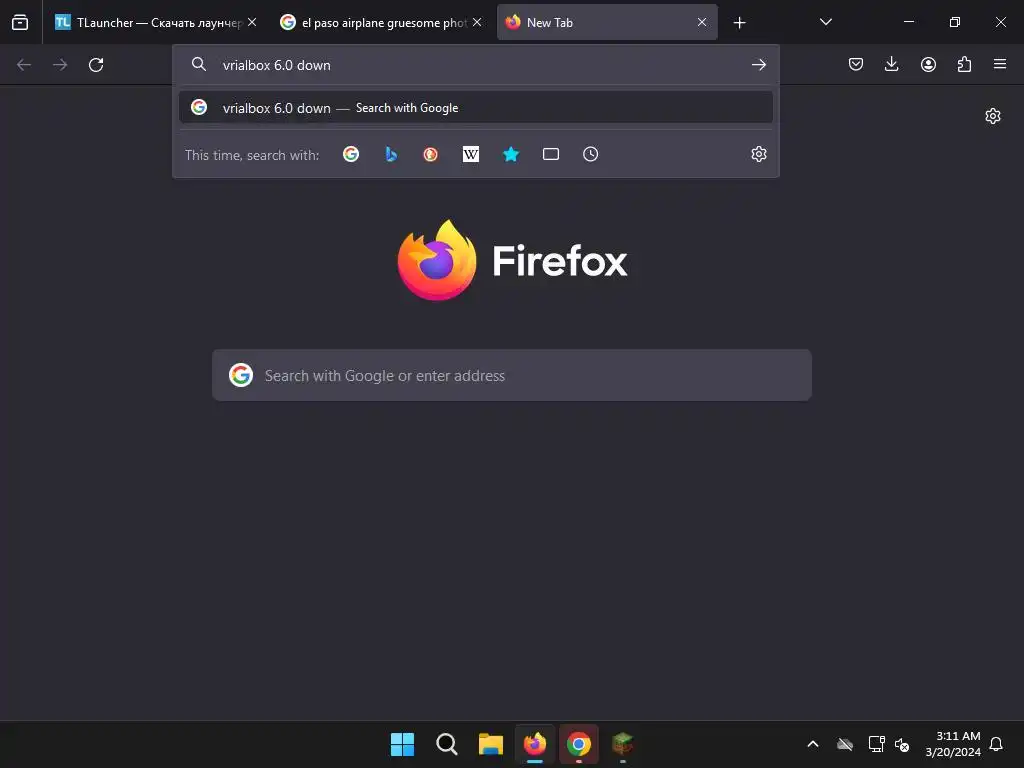Open the Minecraft block taskbar icon
Image resolution: width=1024 pixels, height=768 pixels.
pyautogui.click(x=622, y=744)
